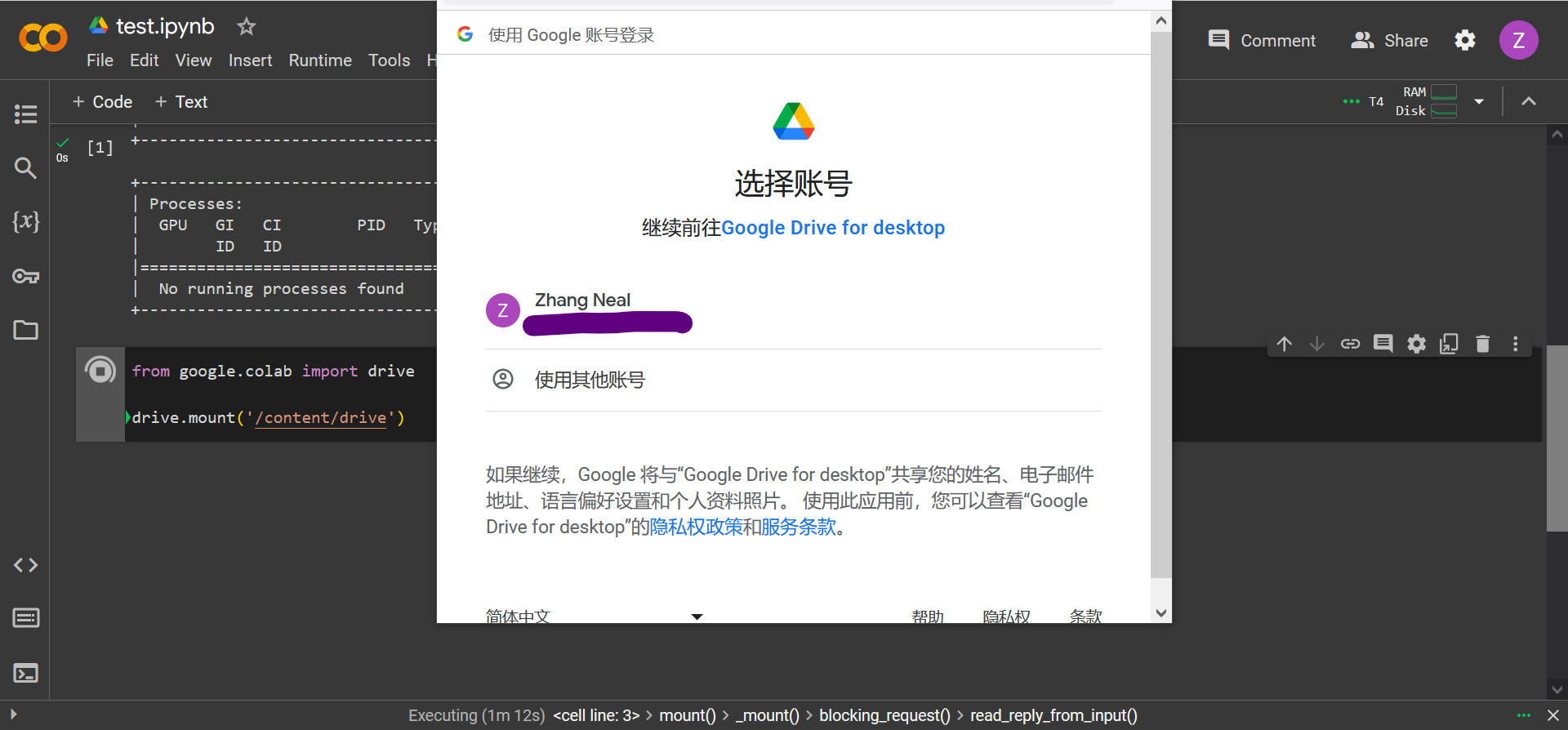This screenshot has width=1568, height=730.
Task: Expand the RAM Disk resource dropdown
Action: 1479,102
